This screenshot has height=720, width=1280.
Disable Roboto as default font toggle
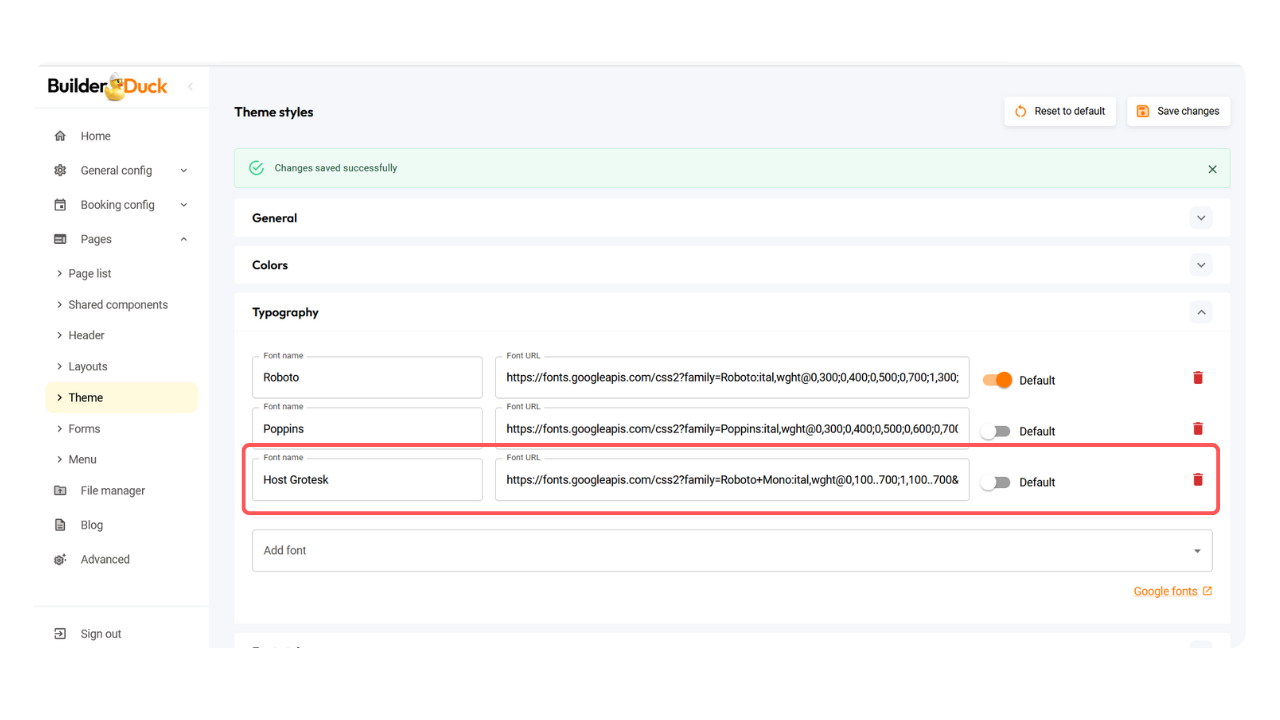pyautogui.click(x=997, y=380)
